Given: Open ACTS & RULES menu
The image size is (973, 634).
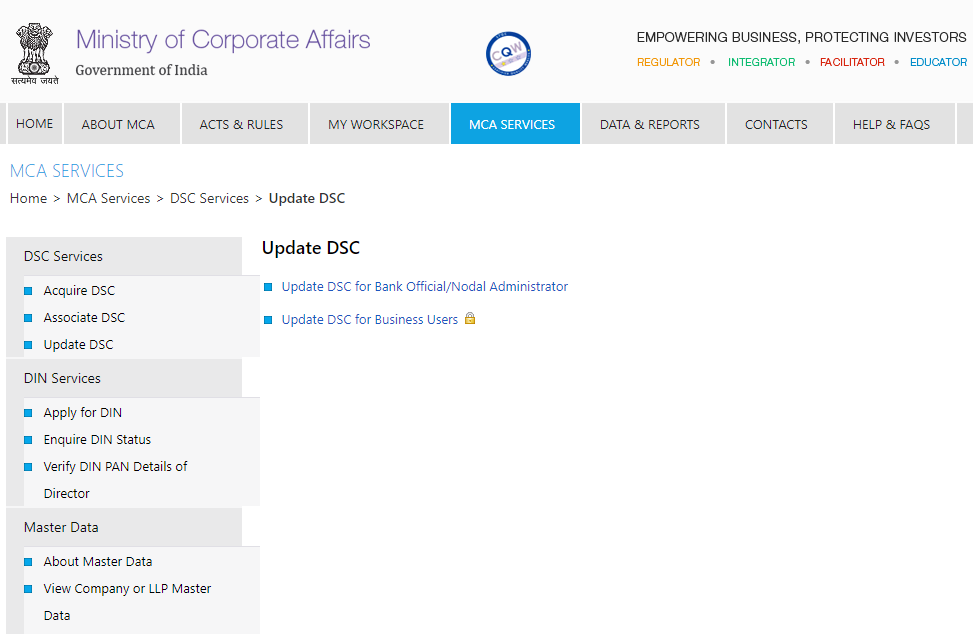Looking at the screenshot, I should [x=241, y=125].
